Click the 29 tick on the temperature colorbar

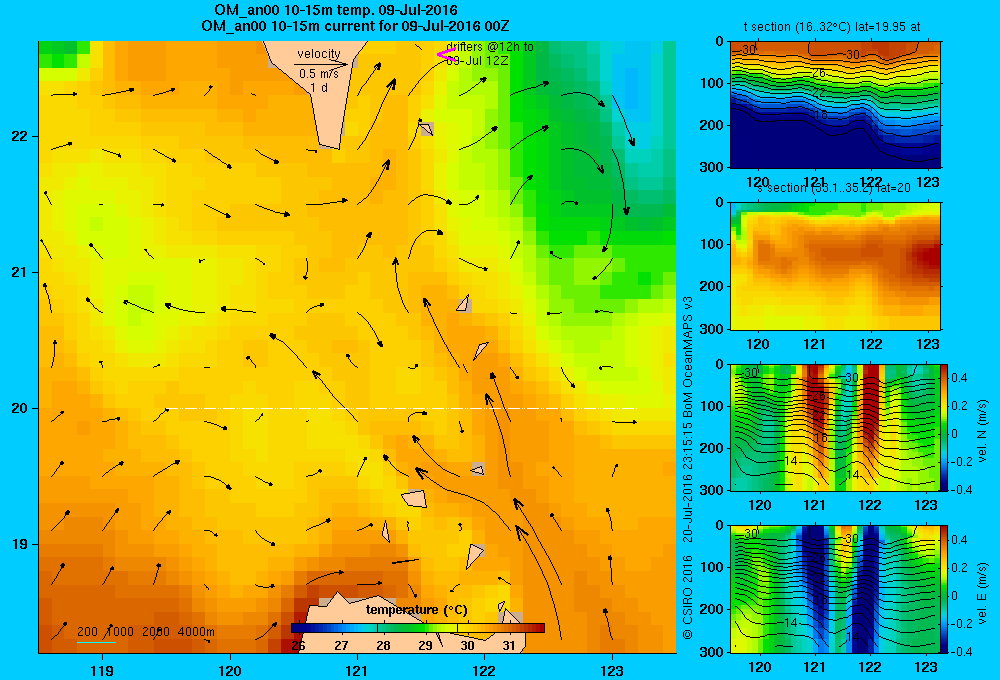coord(425,646)
